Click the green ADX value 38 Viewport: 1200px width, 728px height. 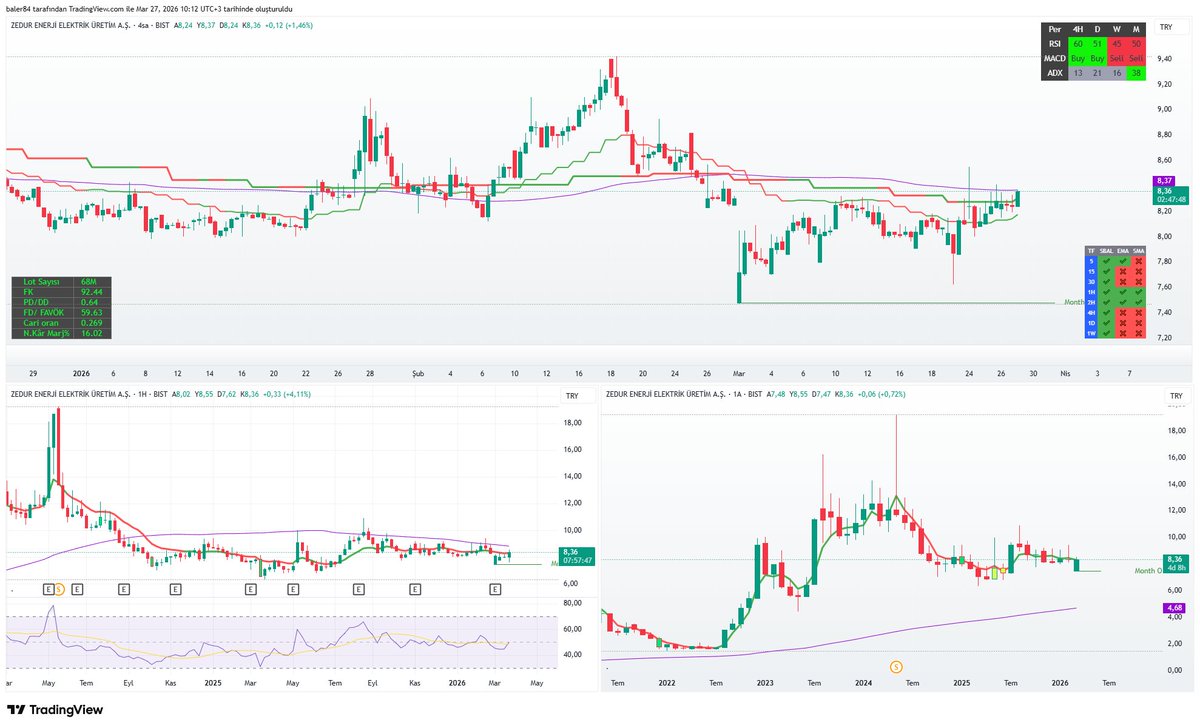(x=1136, y=73)
